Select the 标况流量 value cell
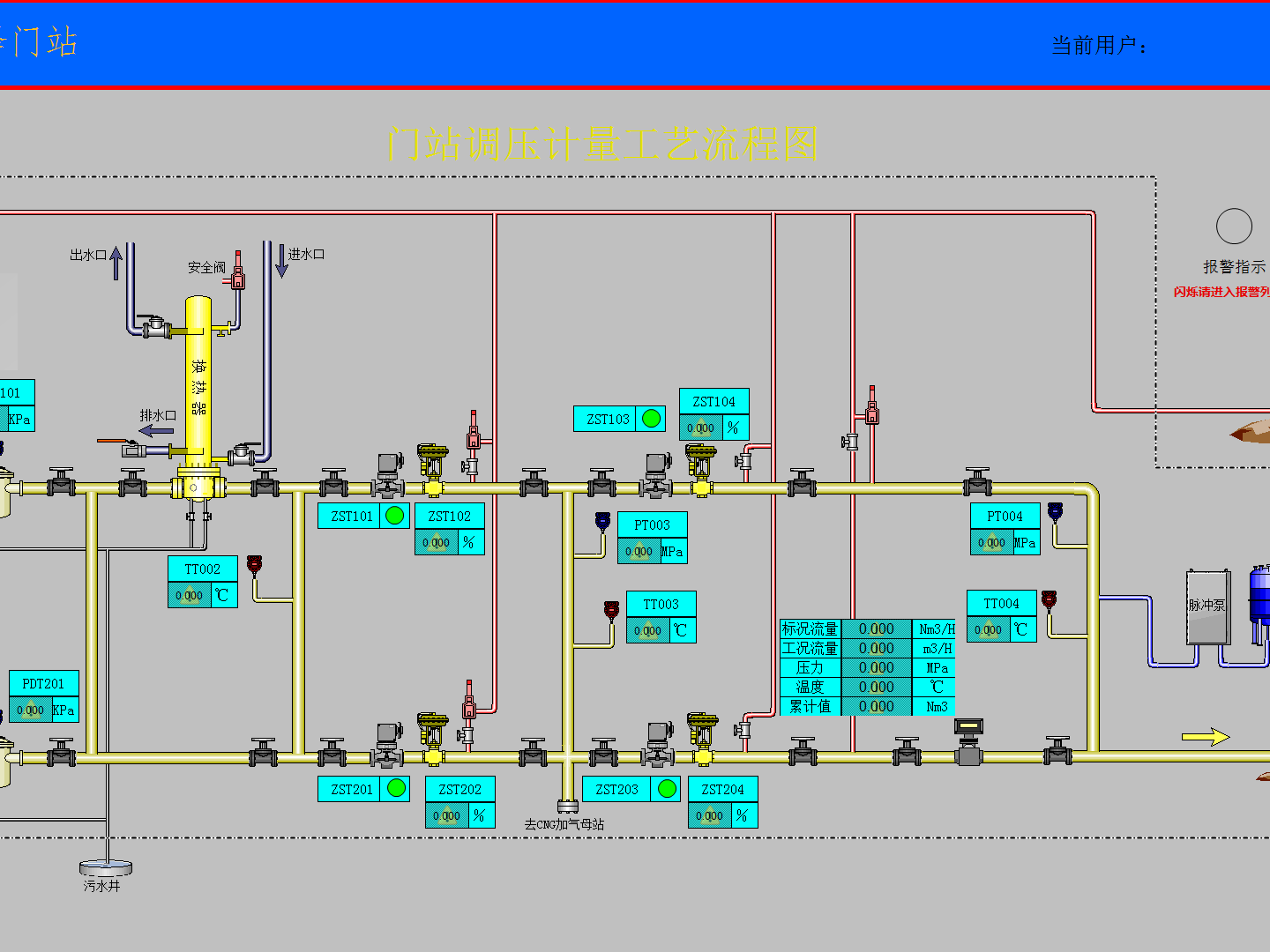The width and height of the screenshot is (1270, 952). [x=877, y=628]
